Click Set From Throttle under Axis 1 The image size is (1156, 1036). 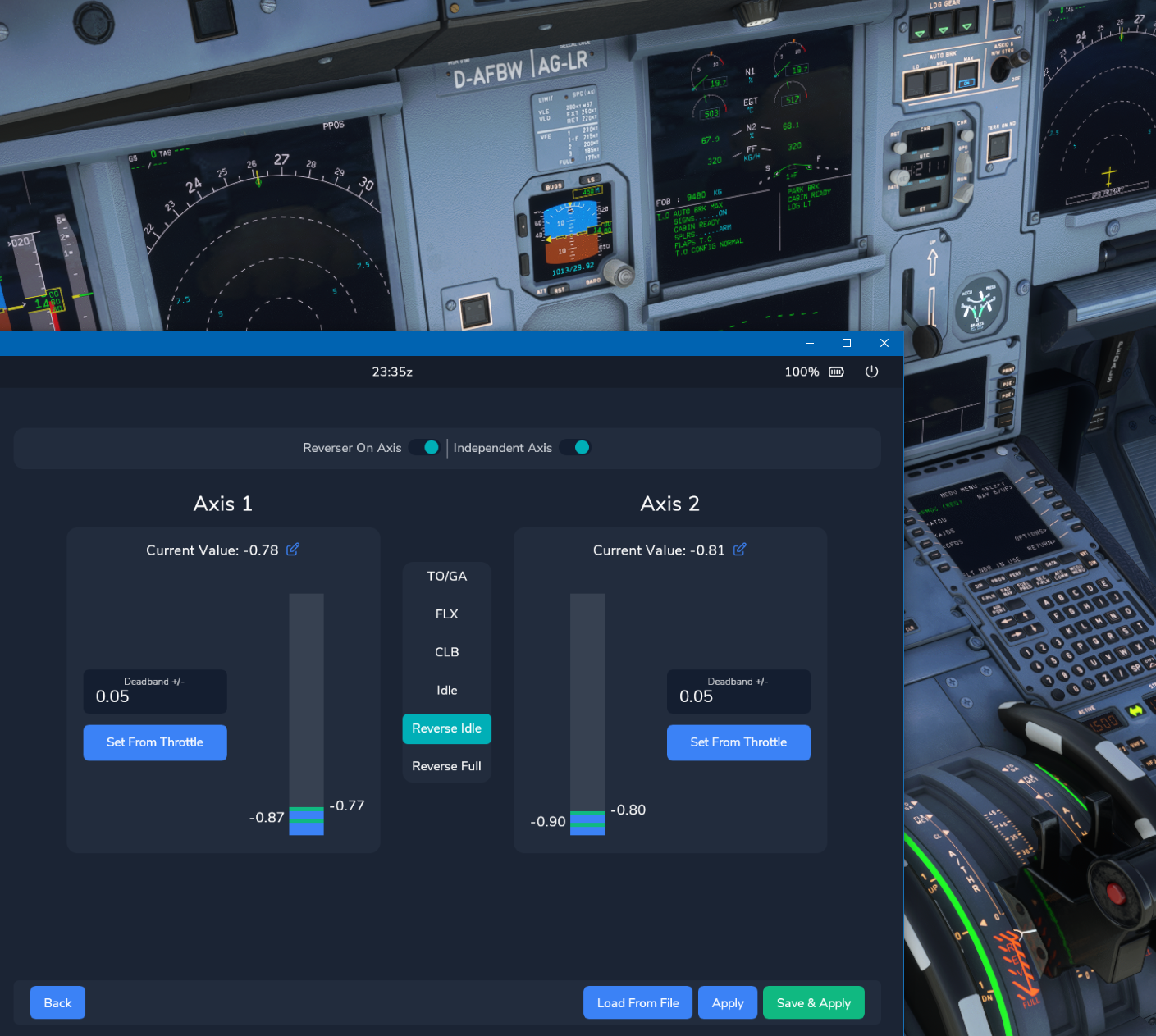[x=154, y=742]
